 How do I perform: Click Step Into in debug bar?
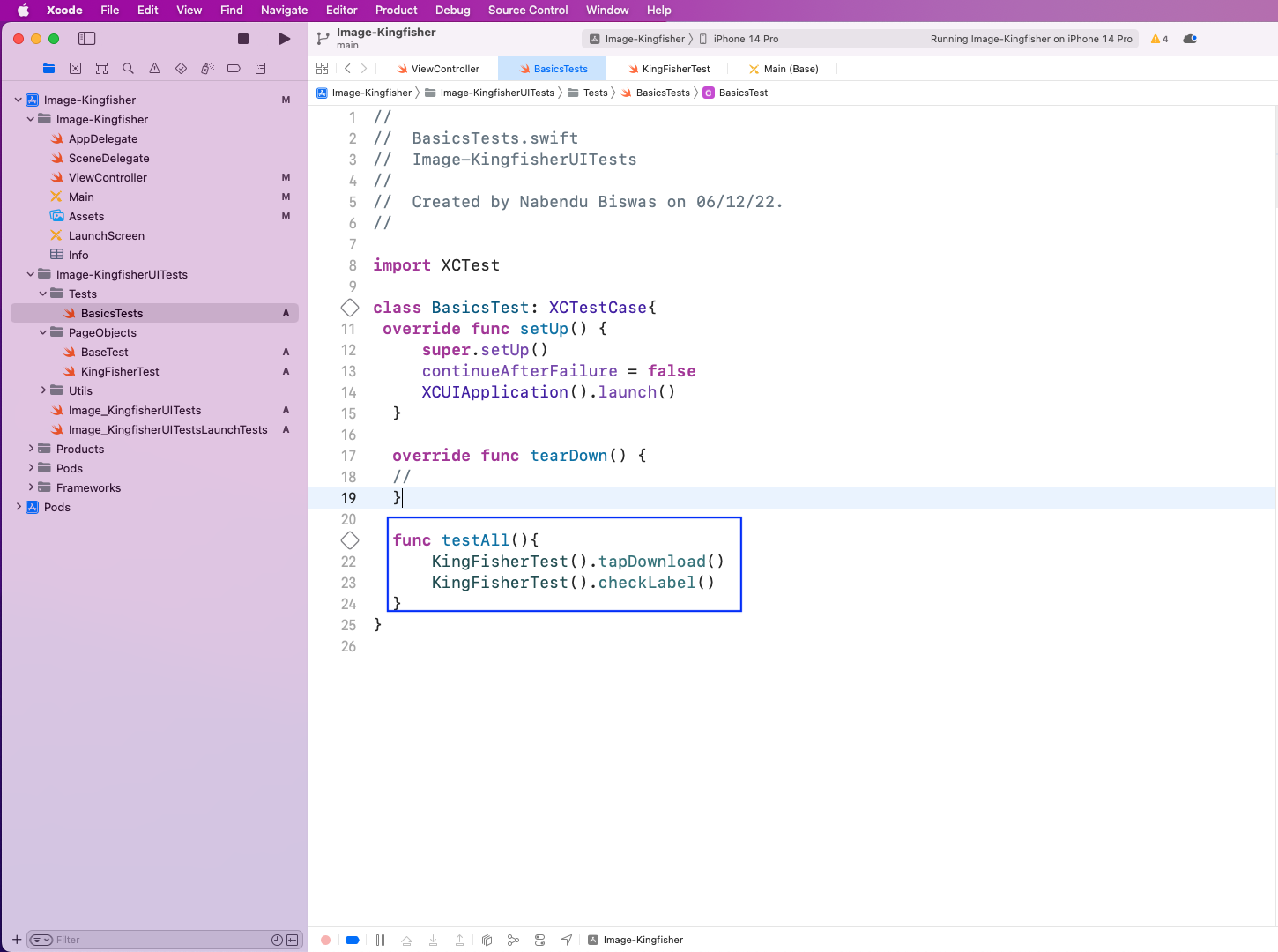pos(433,940)
